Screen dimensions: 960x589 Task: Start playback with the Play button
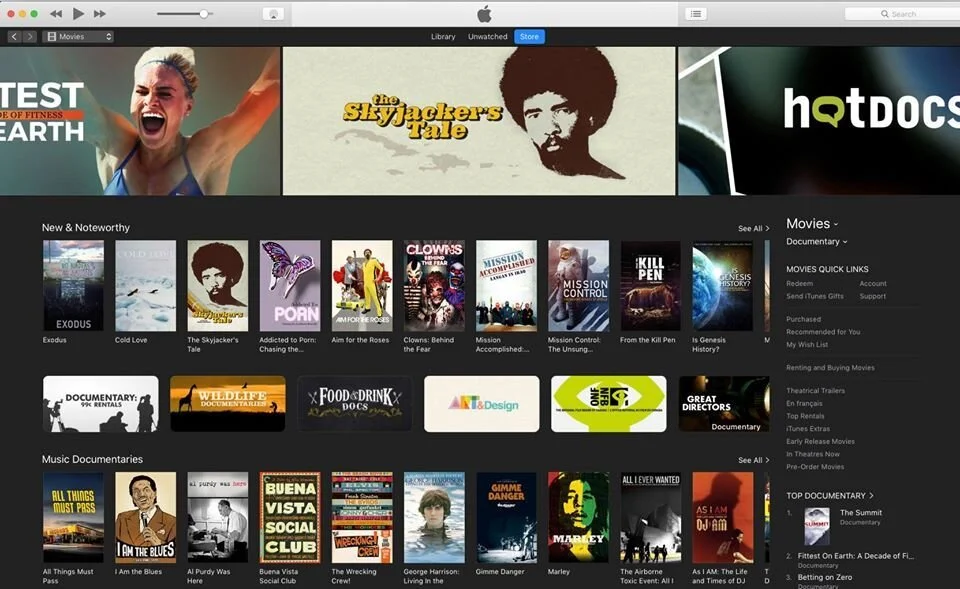(x=78, y=13)
